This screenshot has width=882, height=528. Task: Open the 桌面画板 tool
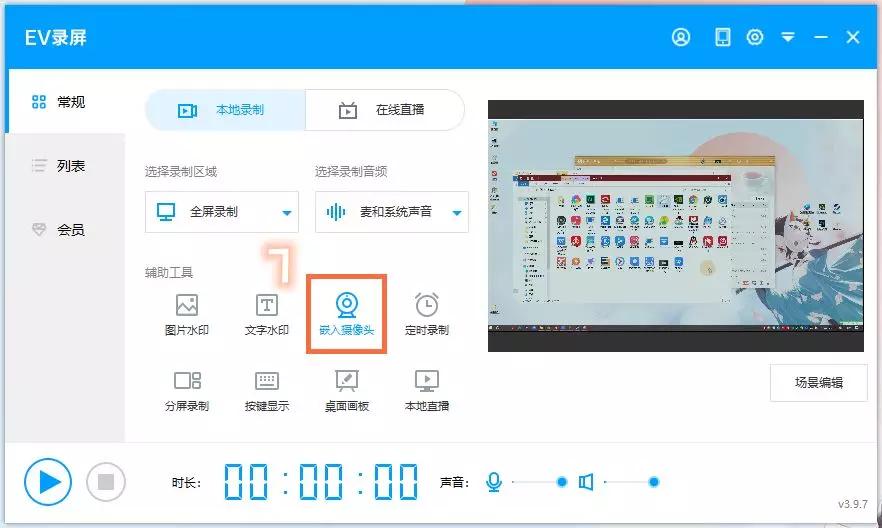(346, 391)
